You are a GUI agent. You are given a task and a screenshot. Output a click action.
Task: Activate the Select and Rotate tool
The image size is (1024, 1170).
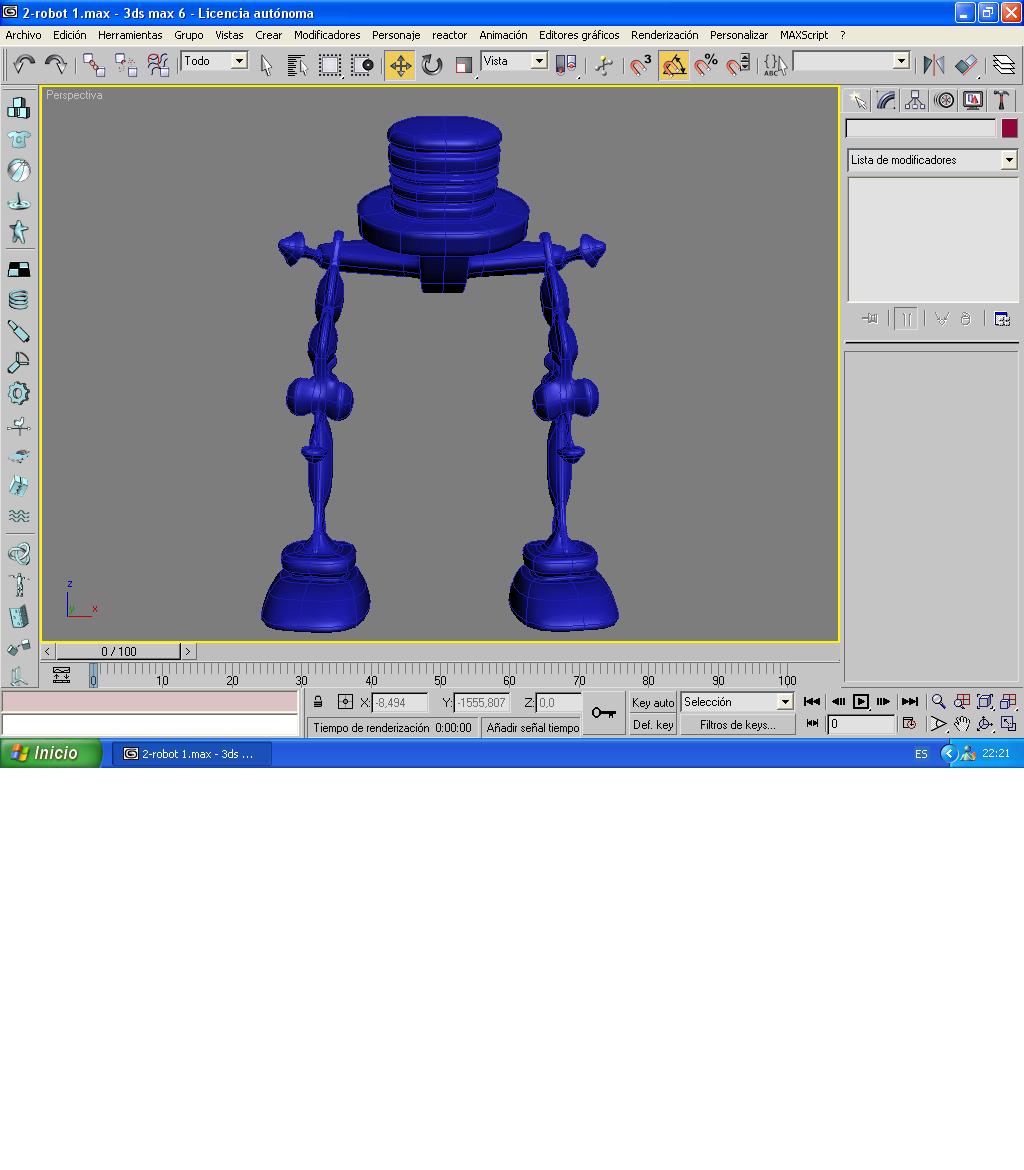431,65
